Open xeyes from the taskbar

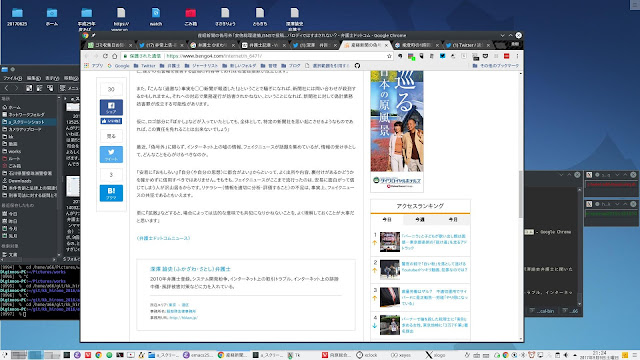tap(401, 355)
